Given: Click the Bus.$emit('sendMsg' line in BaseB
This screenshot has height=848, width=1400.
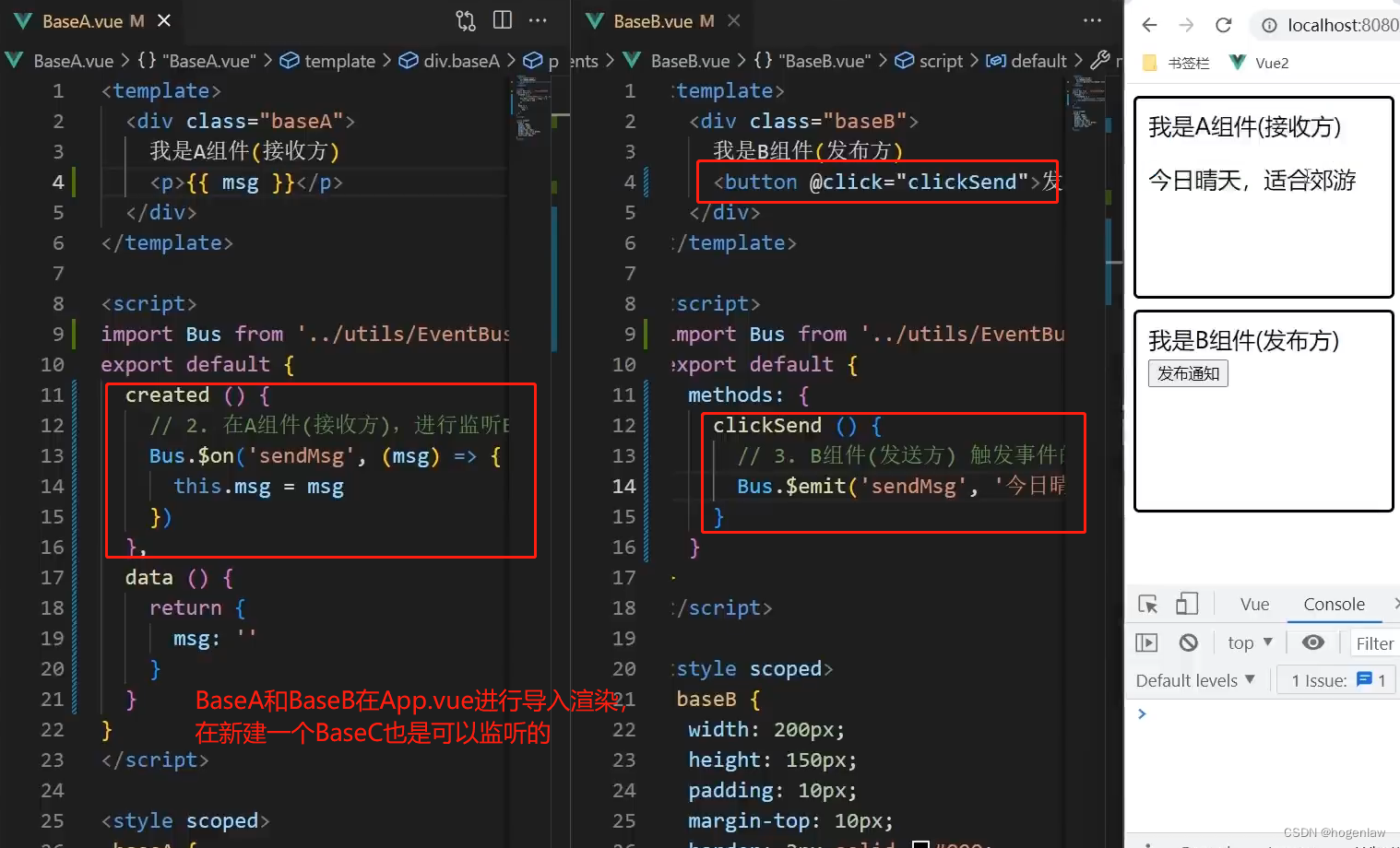Looking at the screenshot, I should coord(901,486).
